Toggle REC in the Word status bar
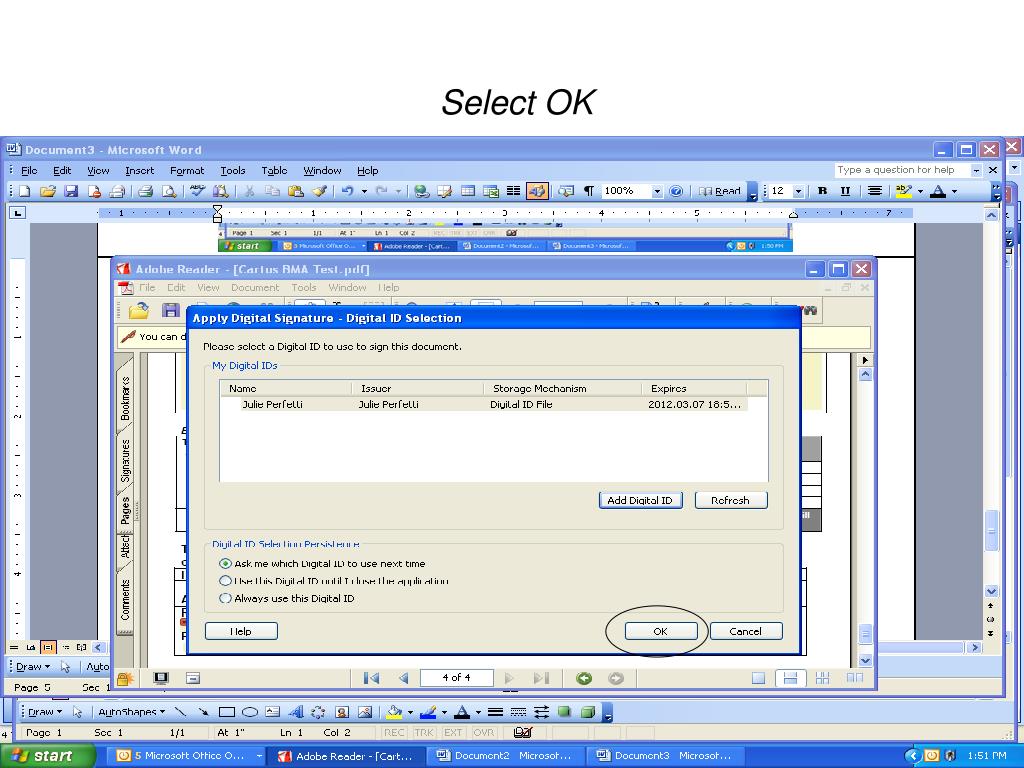 pos(394,733)
